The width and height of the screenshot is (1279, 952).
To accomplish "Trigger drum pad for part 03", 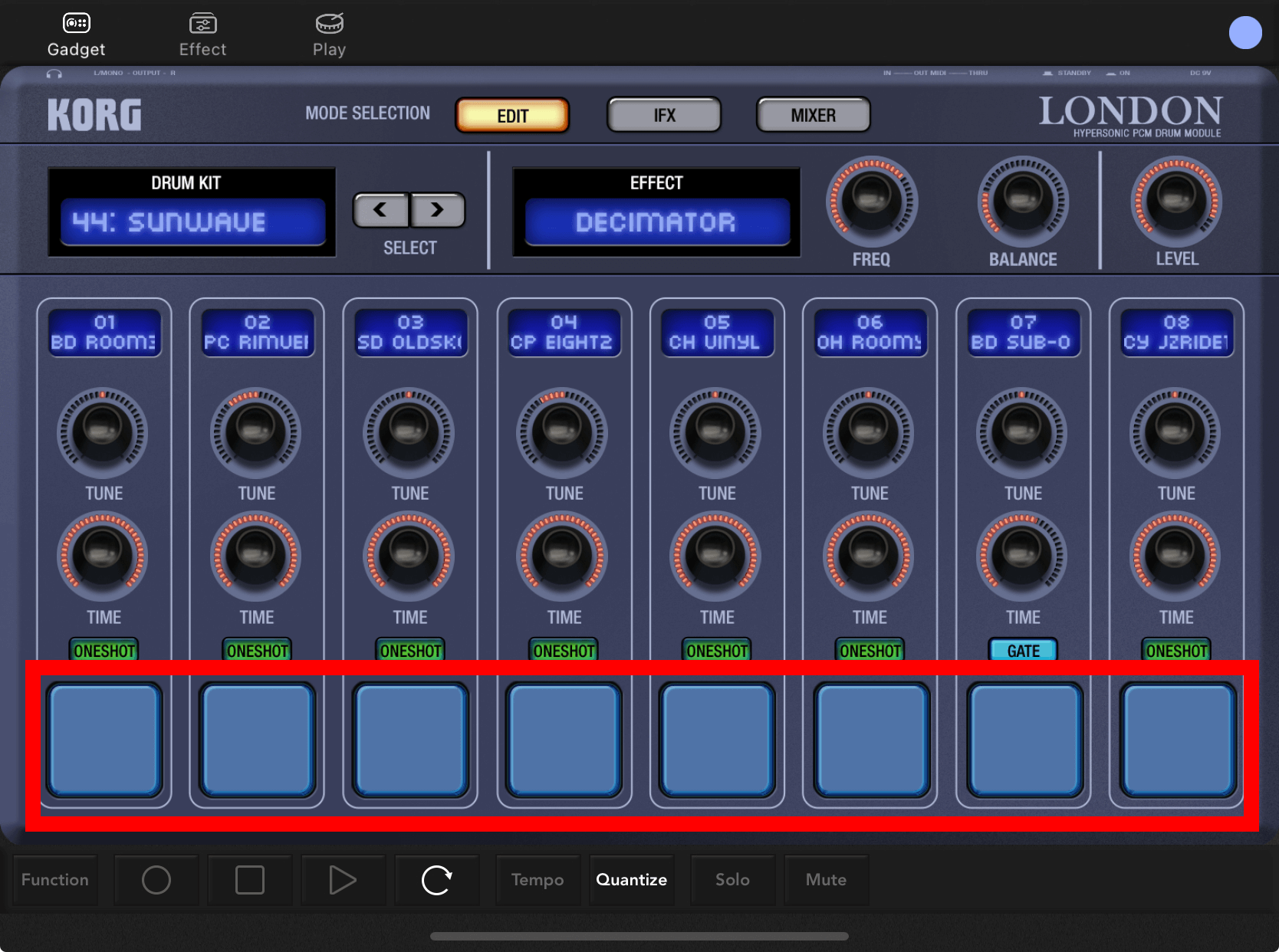I will (x=410, y=740).
